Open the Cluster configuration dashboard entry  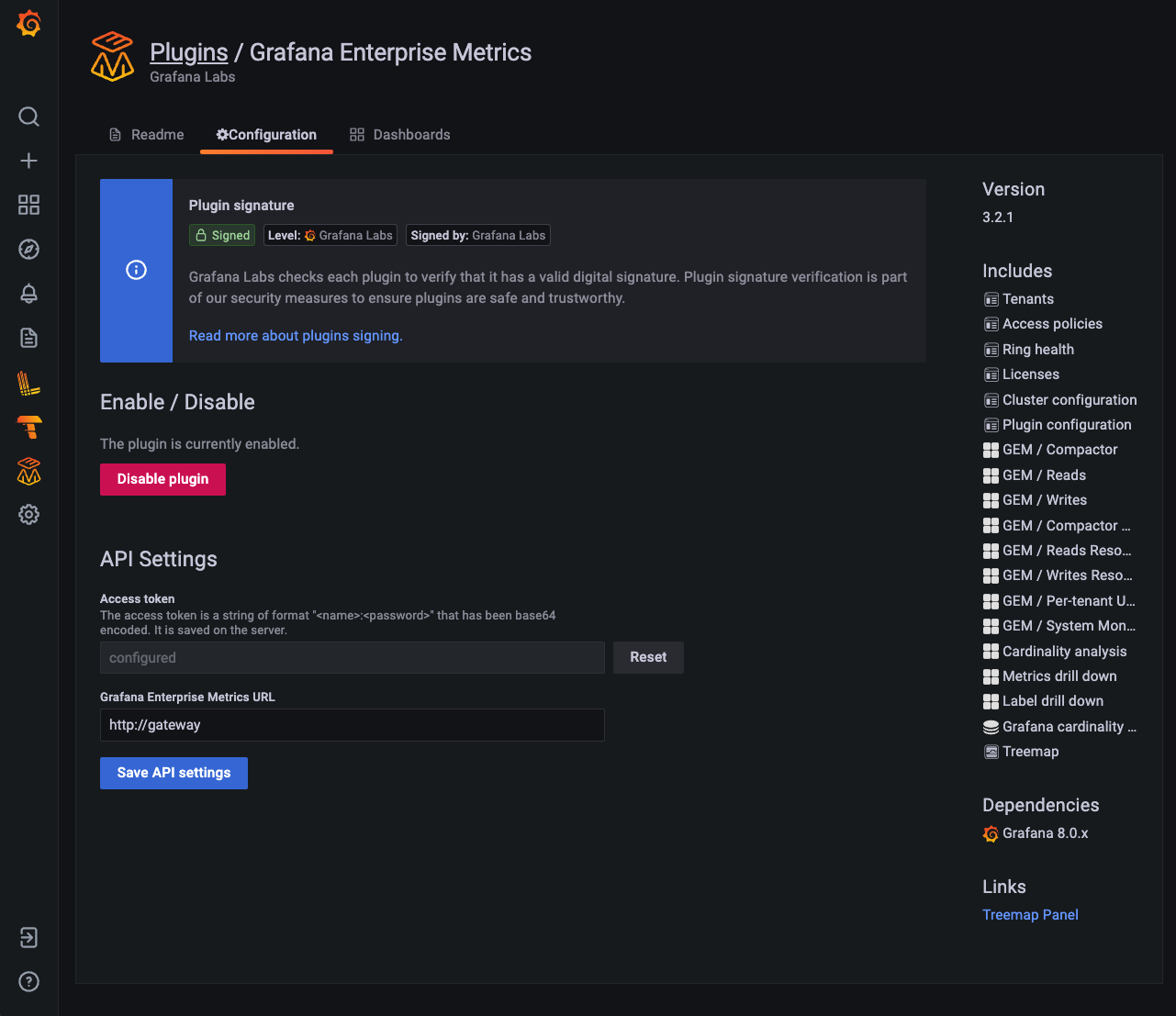tap(1069, 400)
